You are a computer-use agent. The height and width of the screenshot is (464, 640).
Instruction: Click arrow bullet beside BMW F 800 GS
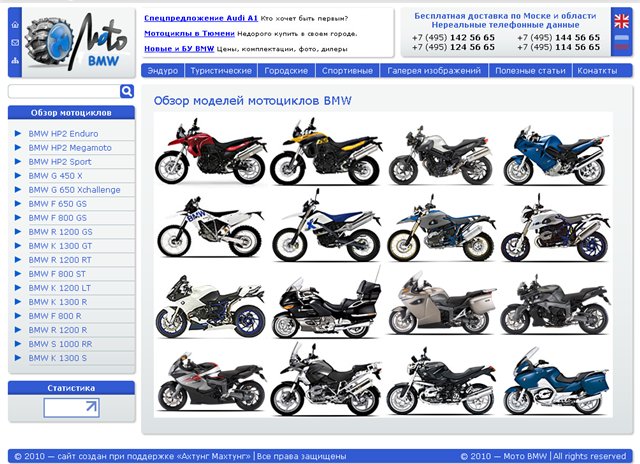point(18,218)
